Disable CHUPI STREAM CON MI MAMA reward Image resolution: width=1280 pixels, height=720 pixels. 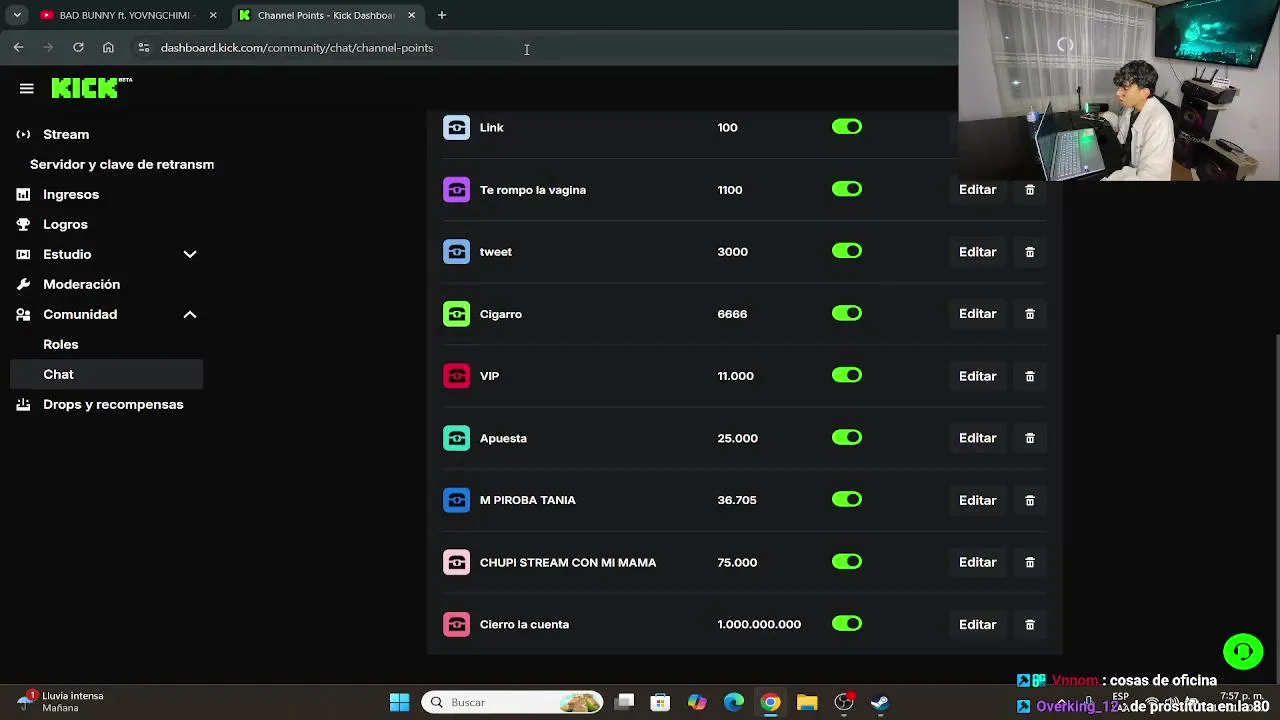847,561
